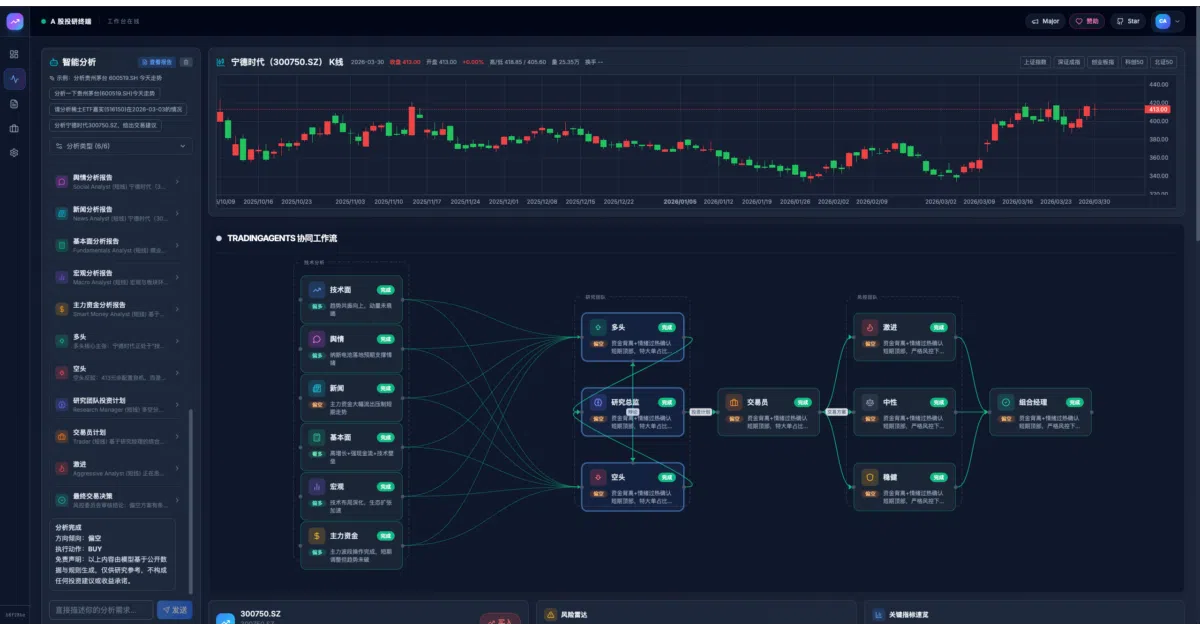This screenshot has width=1200, height=630.
Task: Click the trash icon beside 查看报告
Action: [186, 62]
